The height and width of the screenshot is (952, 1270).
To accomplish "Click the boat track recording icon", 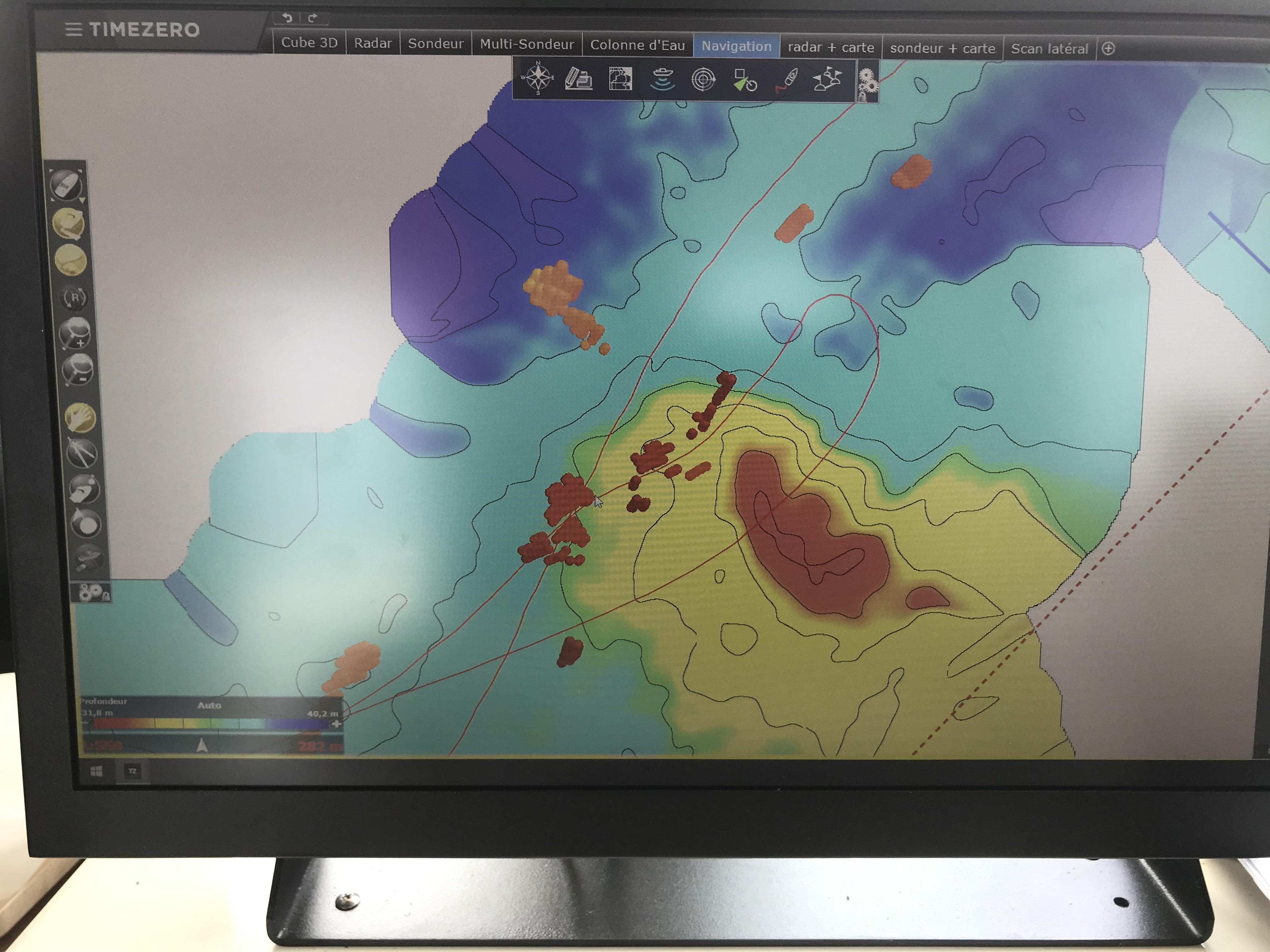I will [x=787, y=80].
